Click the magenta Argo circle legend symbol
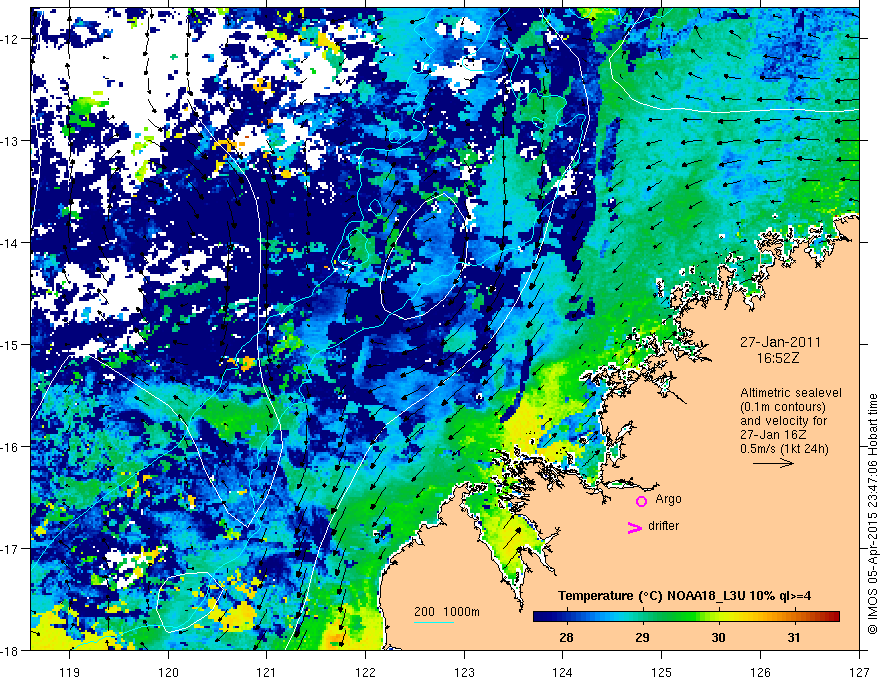Image resolution: width=880 pixels, height=680 pixels. (641, 501)
